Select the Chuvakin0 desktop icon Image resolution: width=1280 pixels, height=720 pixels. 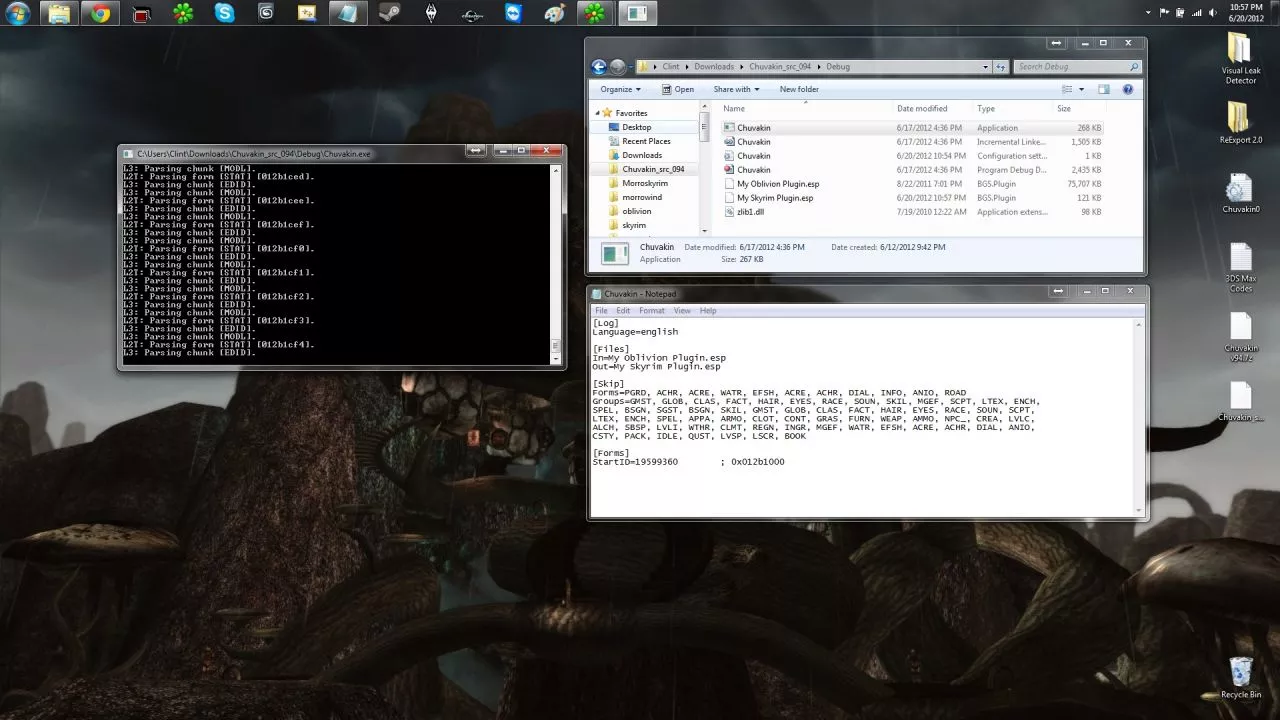pos(1240,193)
